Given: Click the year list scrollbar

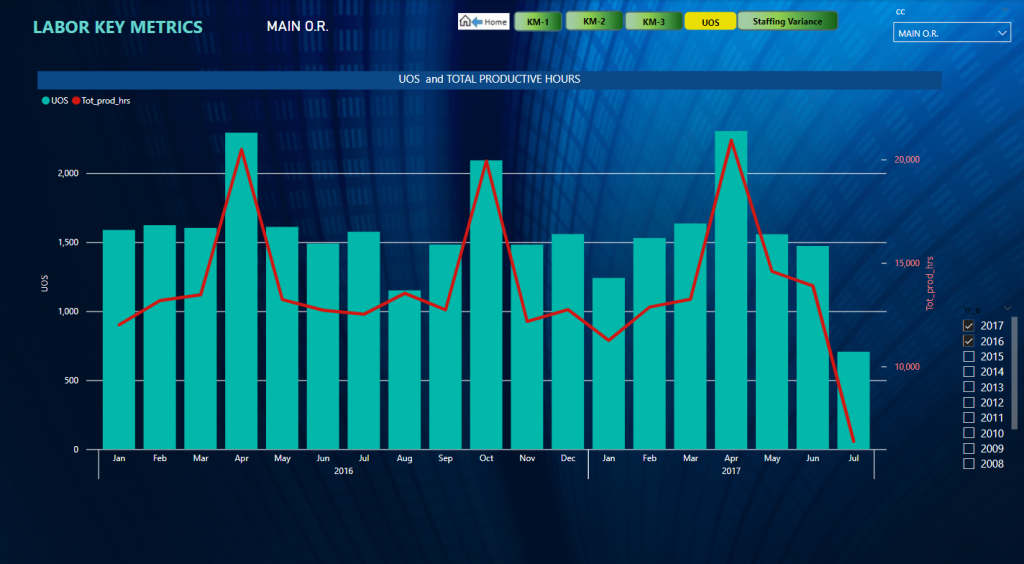Looking at the screenshot, I should 1014,372.
